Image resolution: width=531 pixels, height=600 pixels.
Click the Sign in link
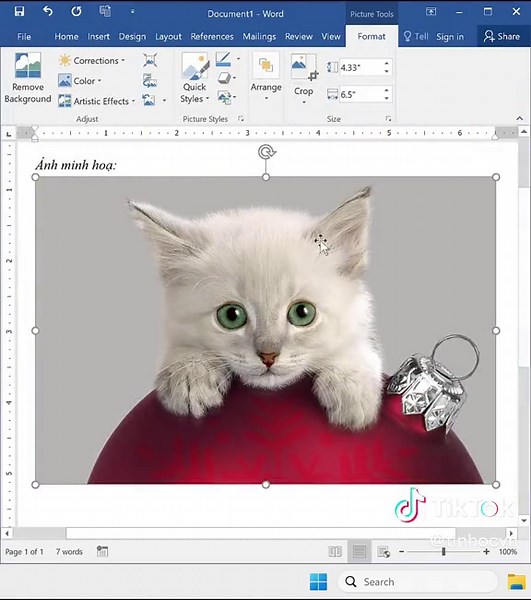[450, 37]
